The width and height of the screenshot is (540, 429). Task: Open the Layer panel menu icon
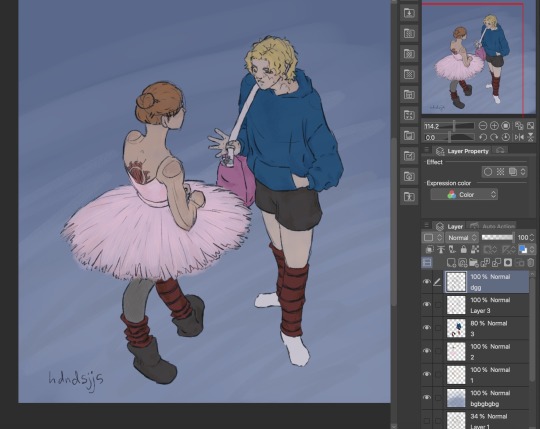[426, 226]
